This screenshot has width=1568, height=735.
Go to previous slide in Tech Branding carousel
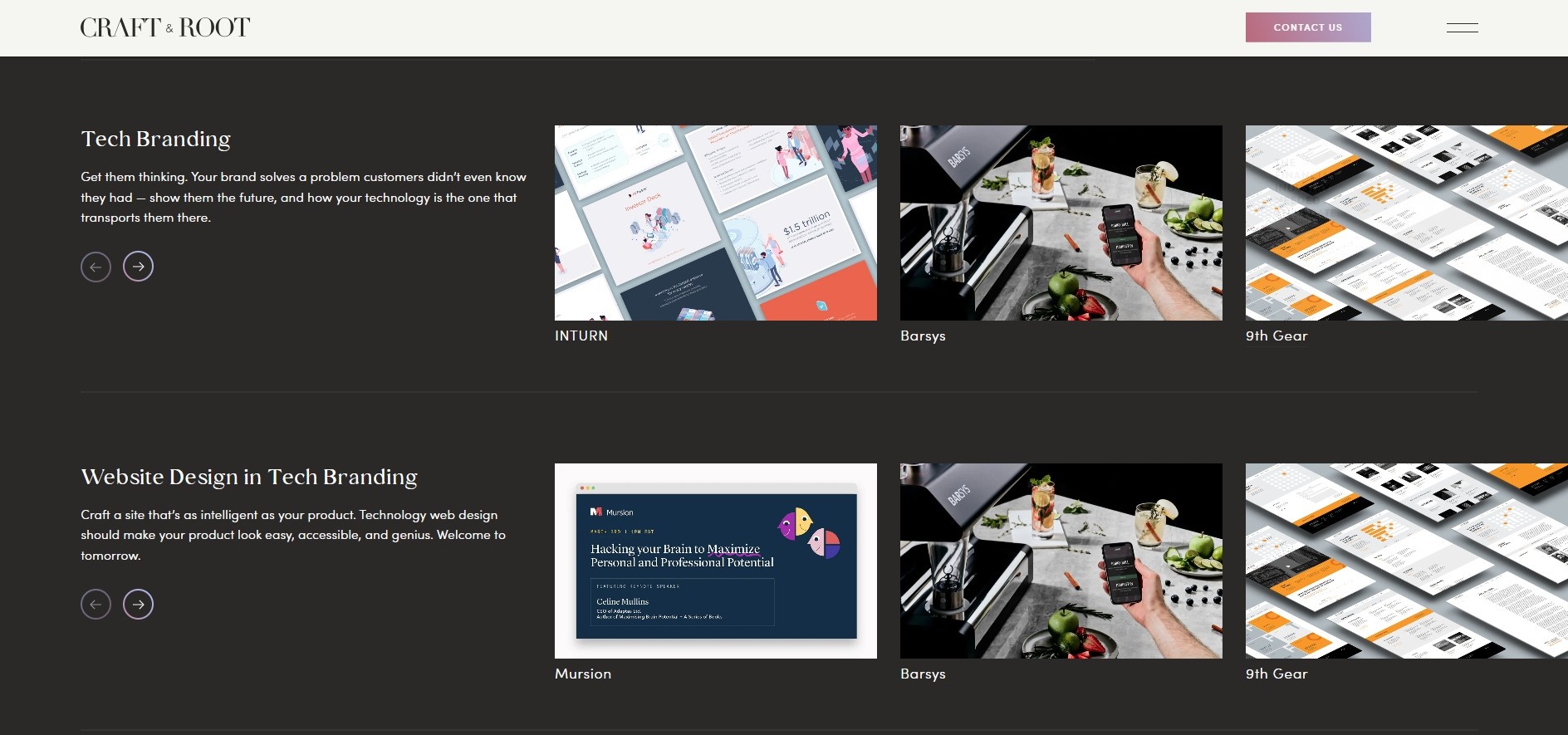[x=96, y=267]
